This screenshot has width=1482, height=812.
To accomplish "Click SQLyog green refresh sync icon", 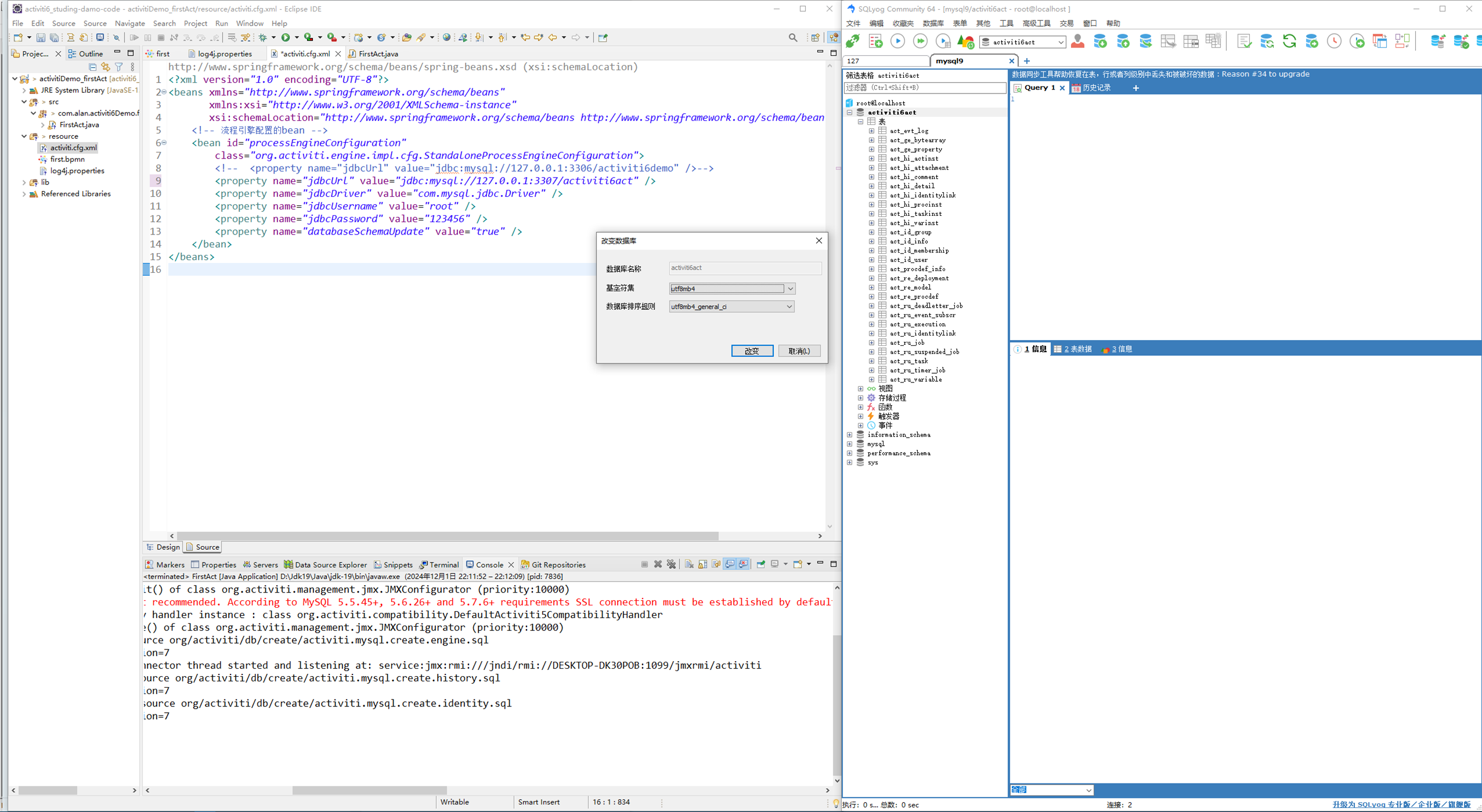I will click(1289, 41).
